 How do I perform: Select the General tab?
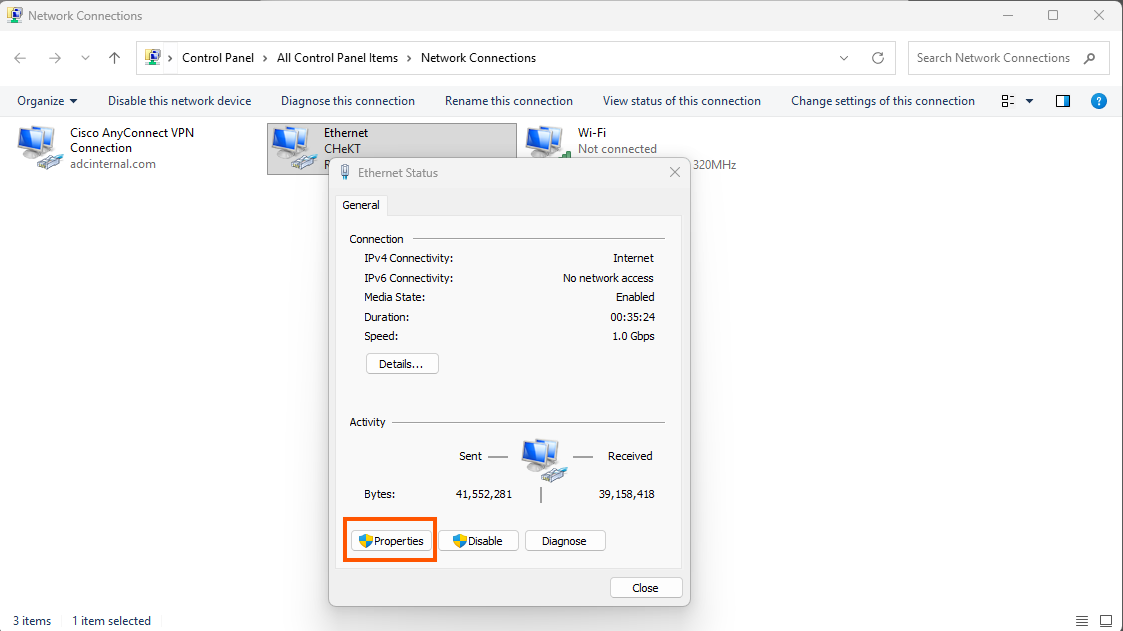[361, 205]
